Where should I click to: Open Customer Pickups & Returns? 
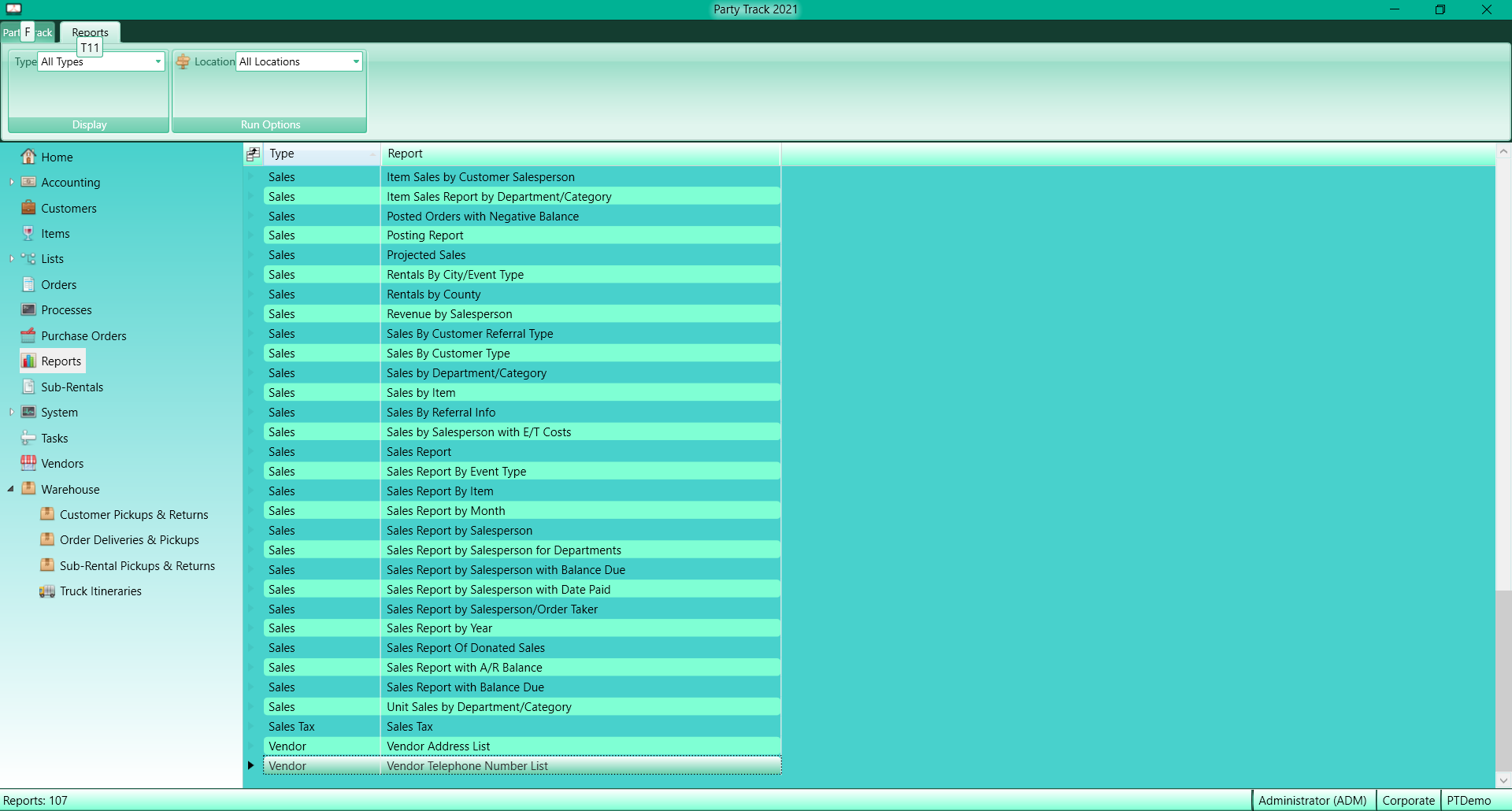pos(134,514)
